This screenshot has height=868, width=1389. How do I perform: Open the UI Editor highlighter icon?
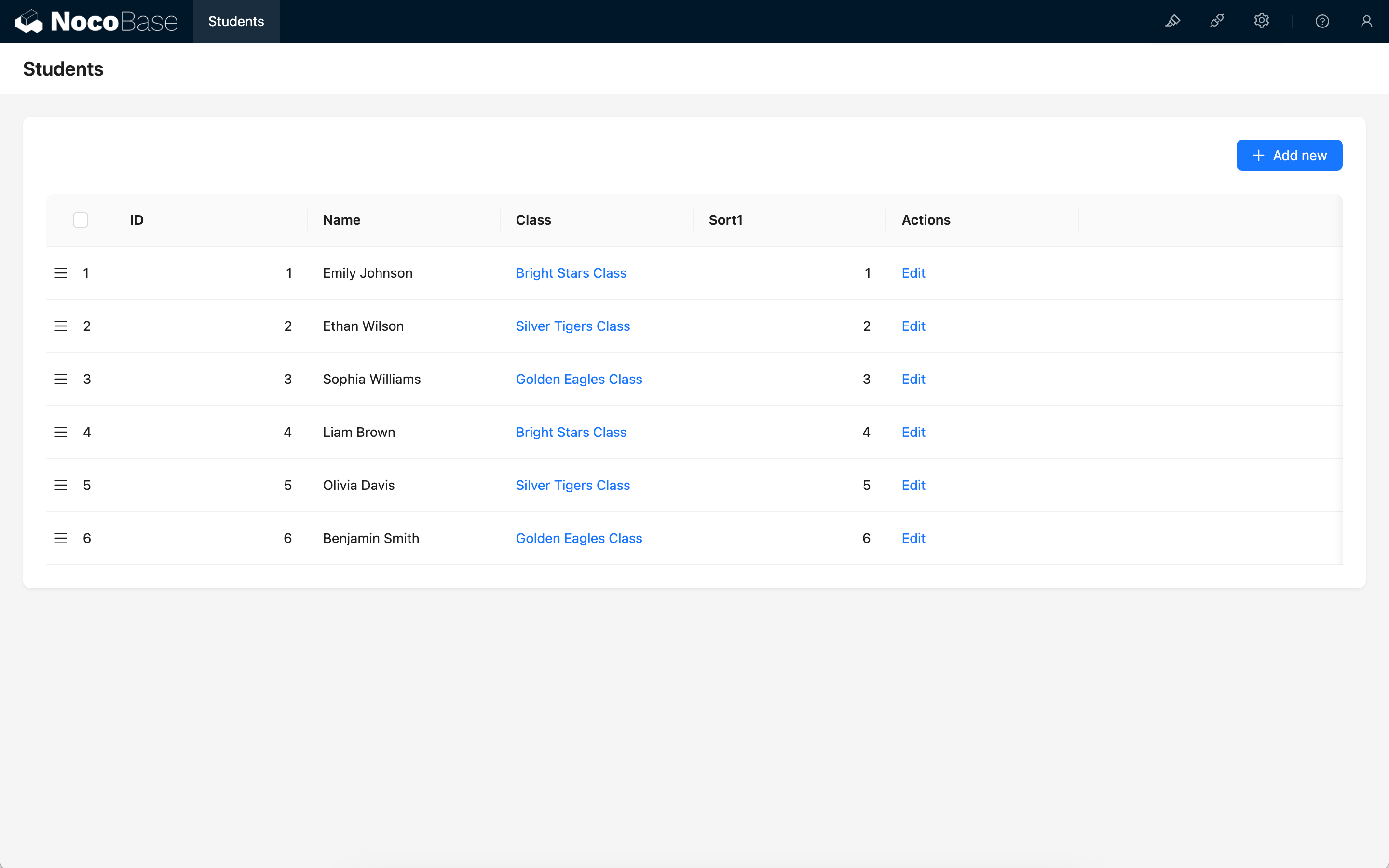[x=1172, y=21]
